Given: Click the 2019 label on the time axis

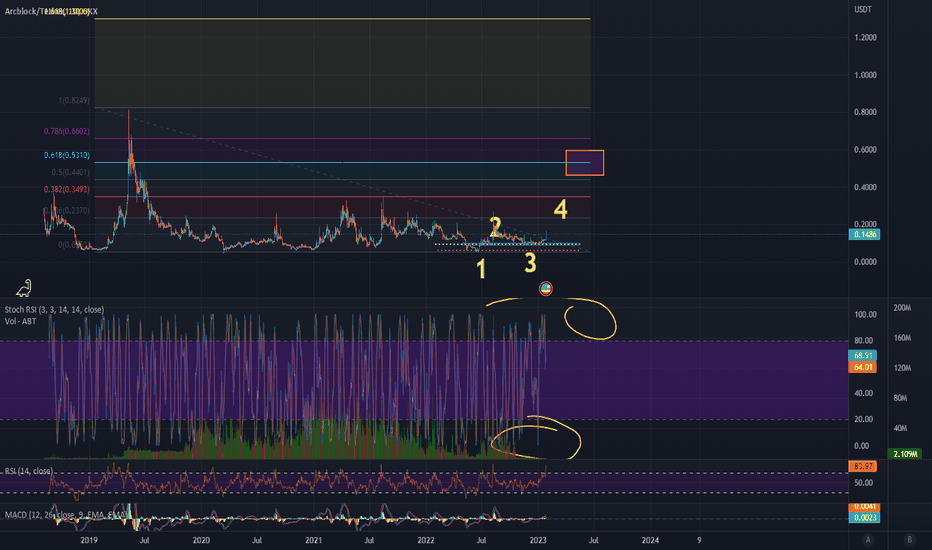Looking at the screenshot, I should (89, 540).
